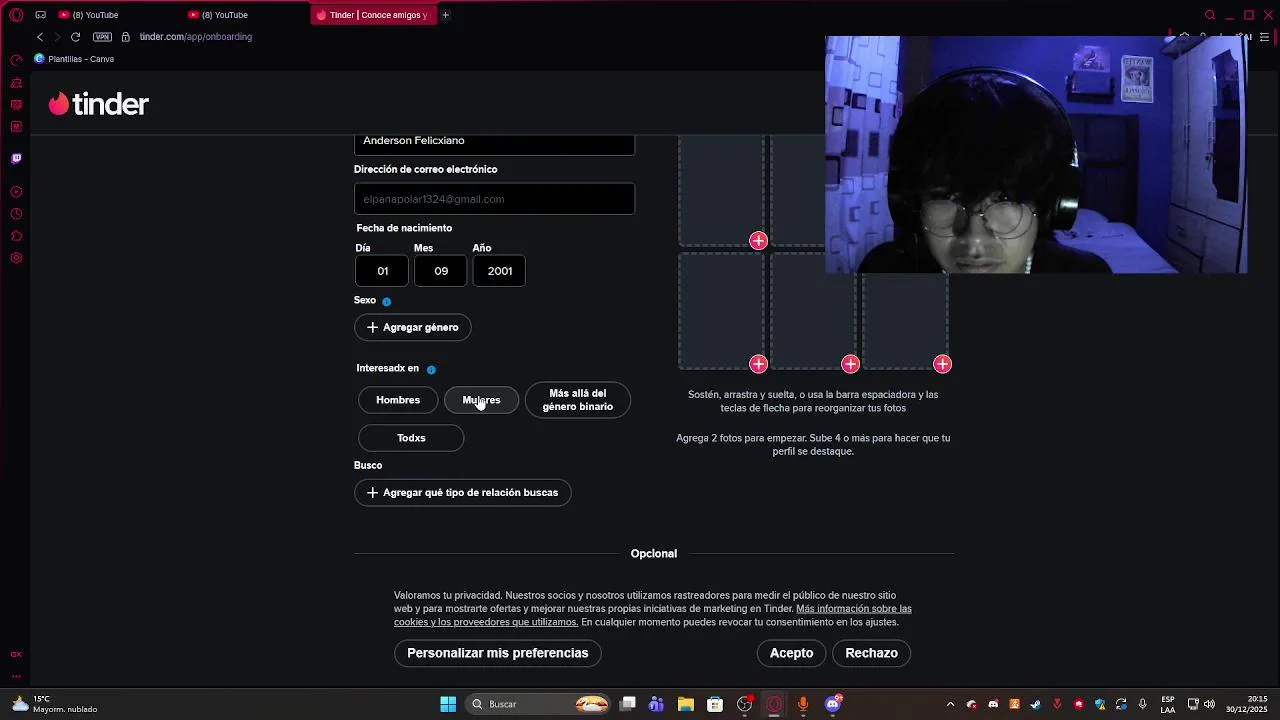Open the Twitch sidebar icon

click(16, 158)
